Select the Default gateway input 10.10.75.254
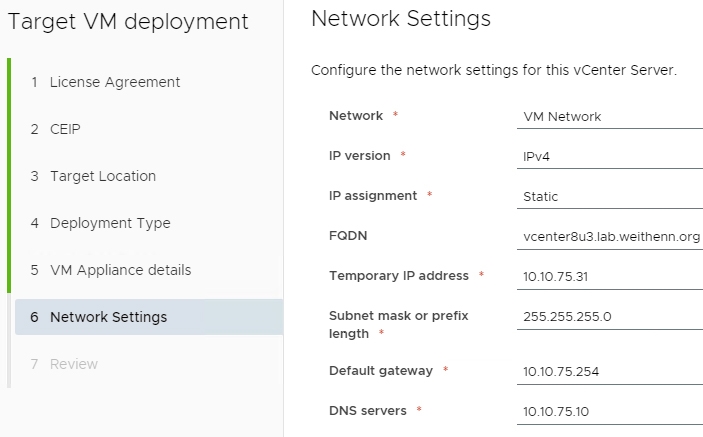 click(610, 372)
